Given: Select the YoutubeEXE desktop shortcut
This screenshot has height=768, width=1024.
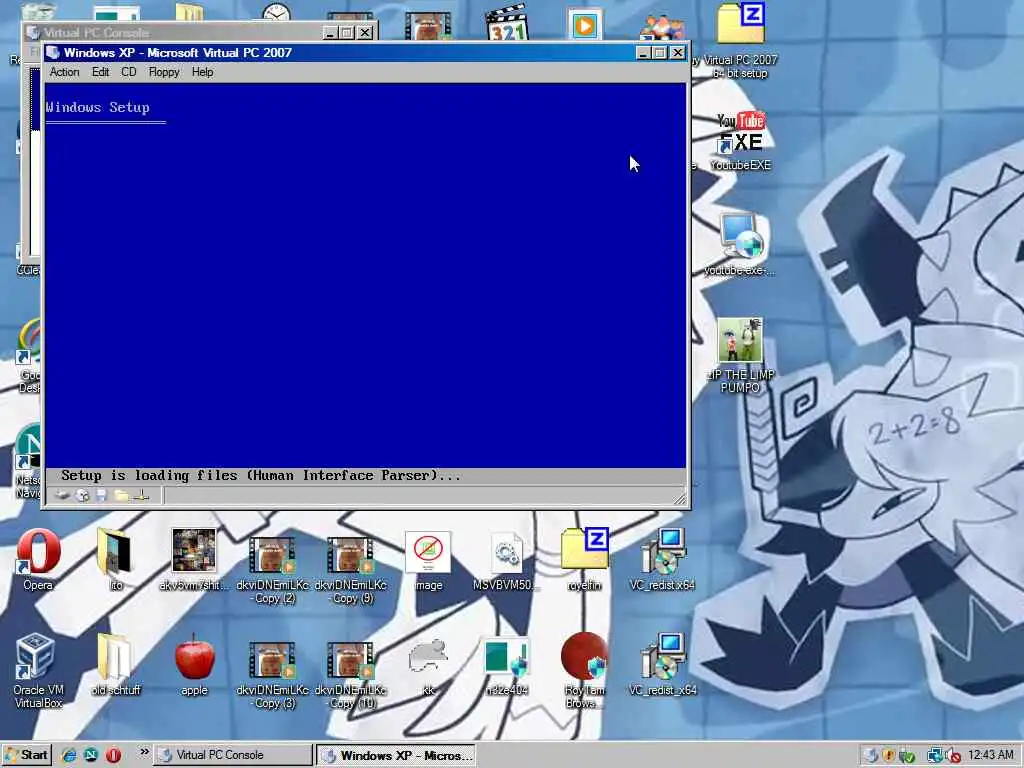Looking at the screenshot, I should tap(741, 142).
